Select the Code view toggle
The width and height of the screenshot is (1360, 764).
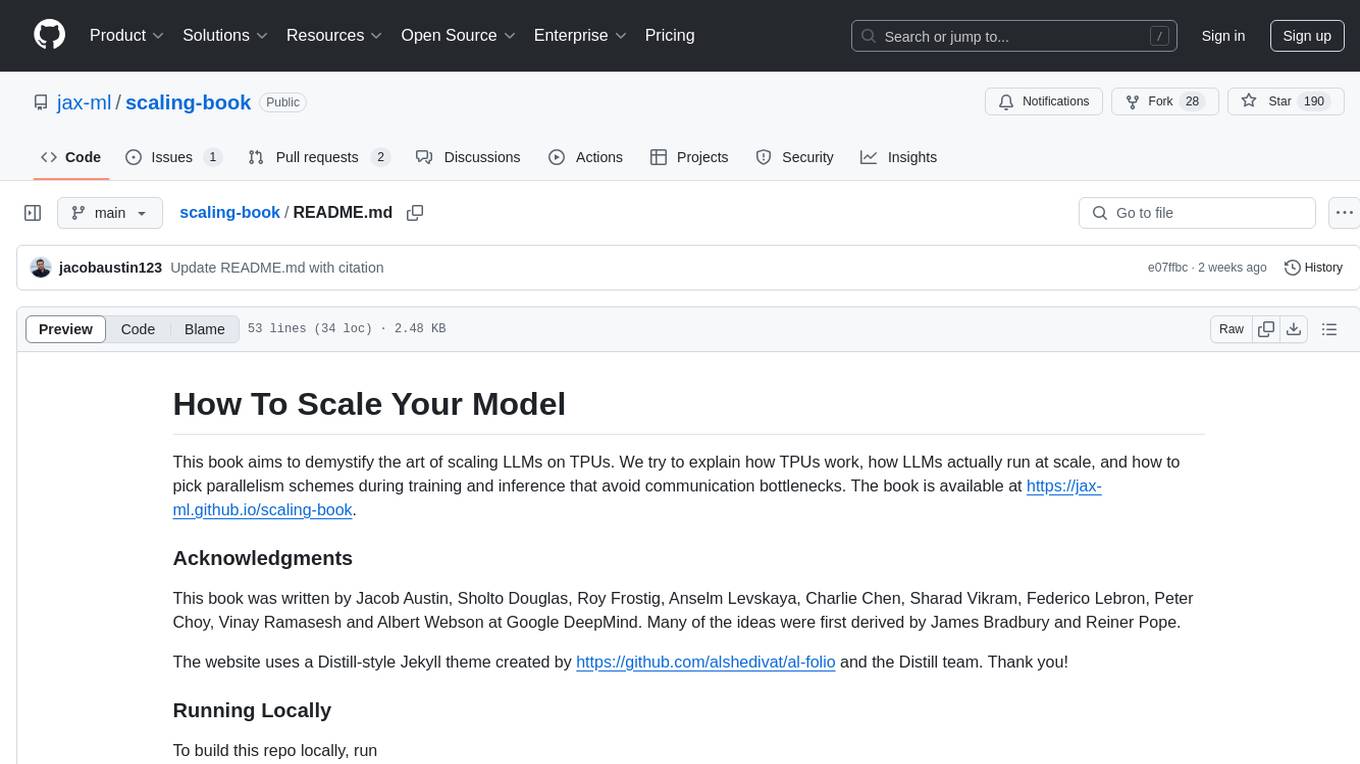pyautogui.click(x=138, y=329)
